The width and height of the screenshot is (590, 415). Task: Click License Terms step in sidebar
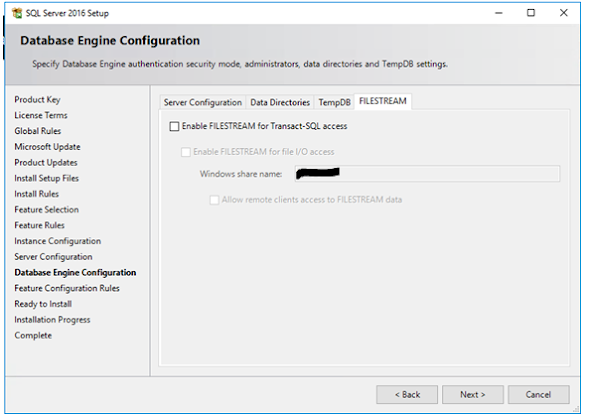tap(41, 116)
